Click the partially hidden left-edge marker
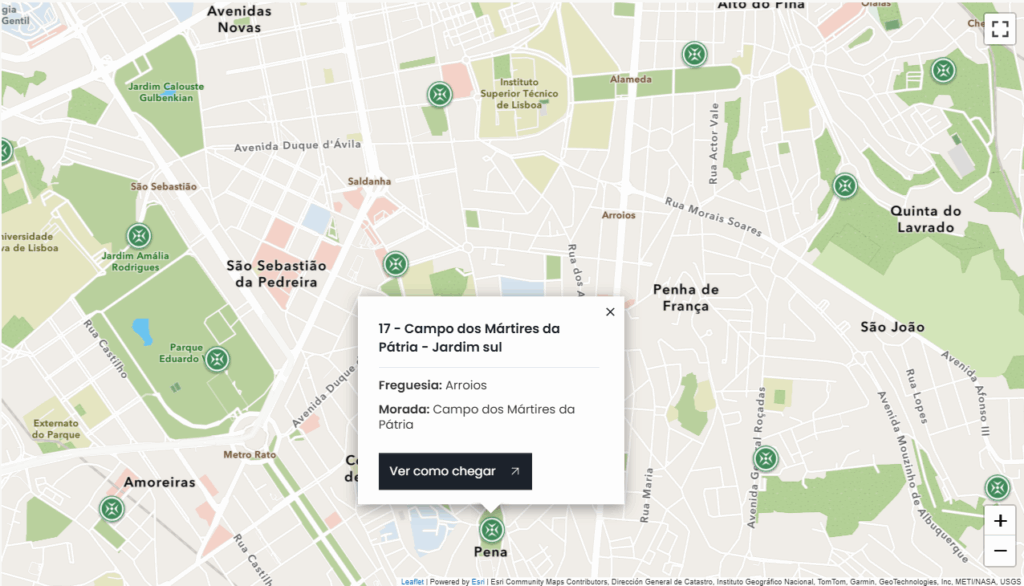 pos(4,151)
